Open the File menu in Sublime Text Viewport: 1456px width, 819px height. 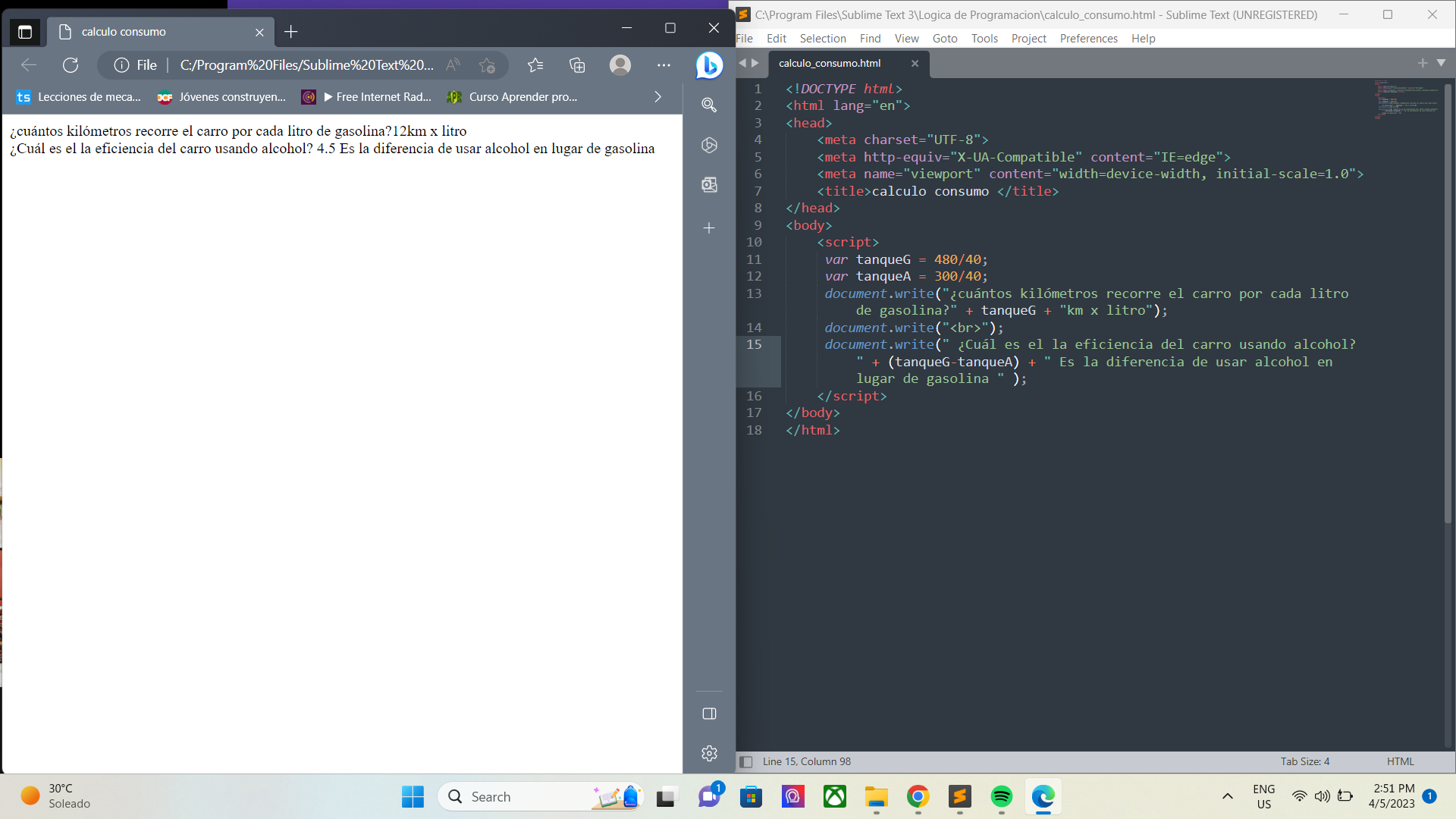click(745, 38)
